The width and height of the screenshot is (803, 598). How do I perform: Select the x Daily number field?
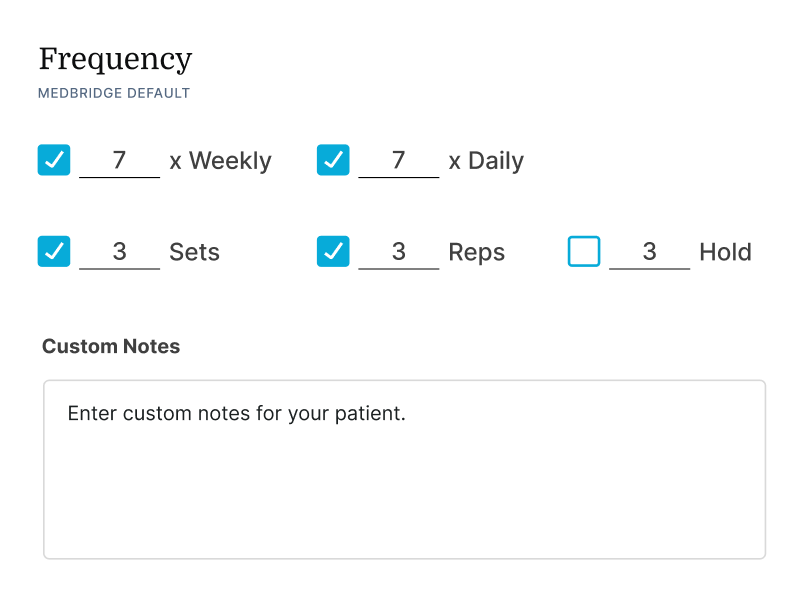398,160
